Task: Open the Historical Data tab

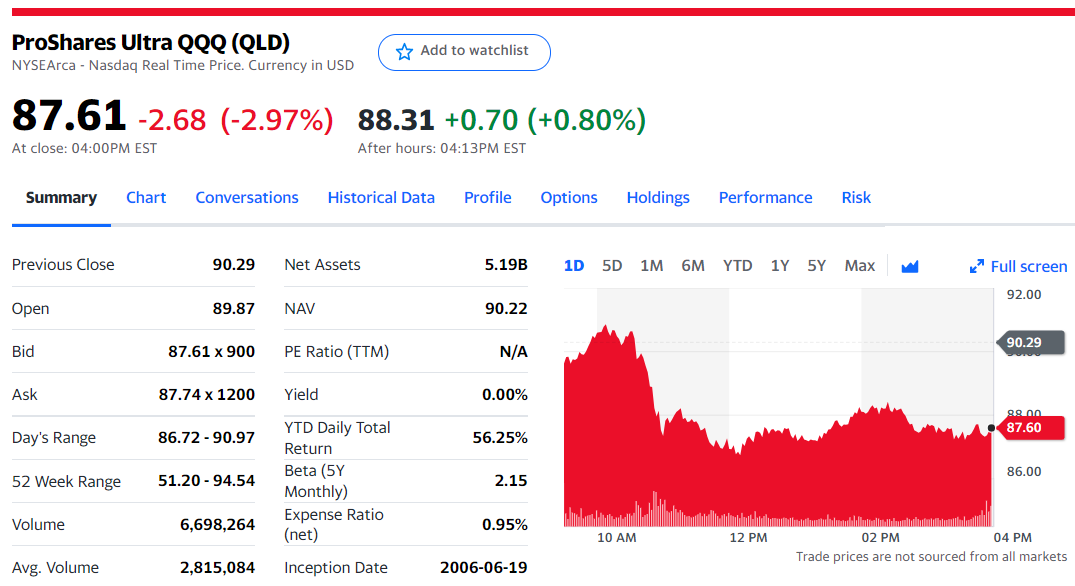Action: [381, 197]
